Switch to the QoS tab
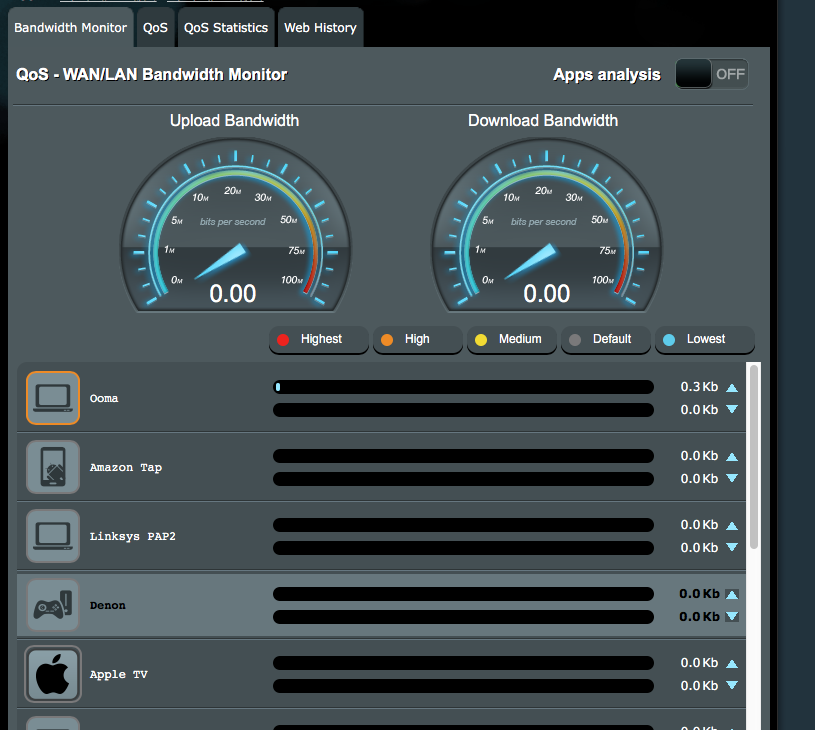This screenshot has height=730, width=815. (x=155, y=28)
